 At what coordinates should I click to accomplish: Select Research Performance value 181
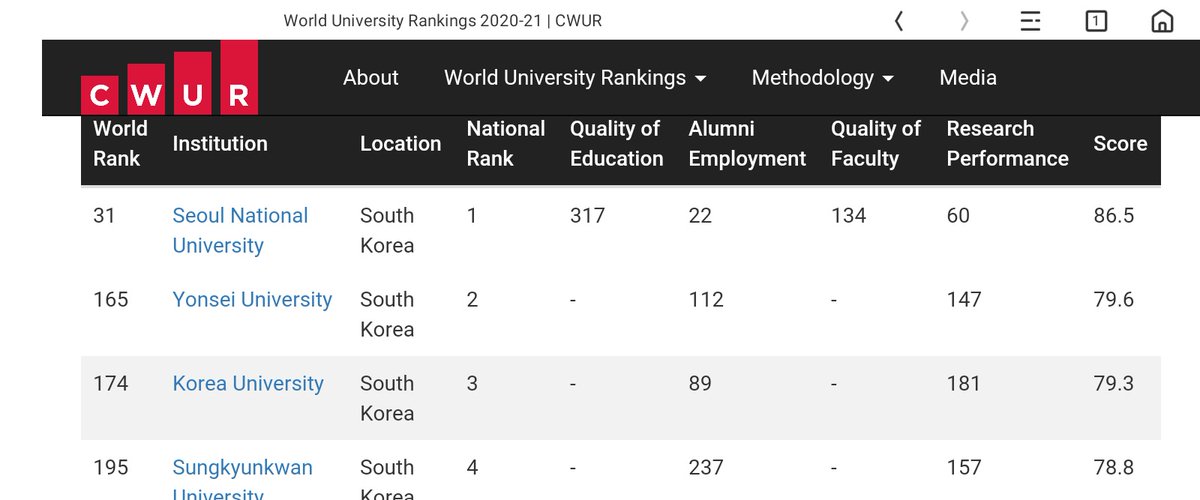pyautogui.click(x=964, y=383)
